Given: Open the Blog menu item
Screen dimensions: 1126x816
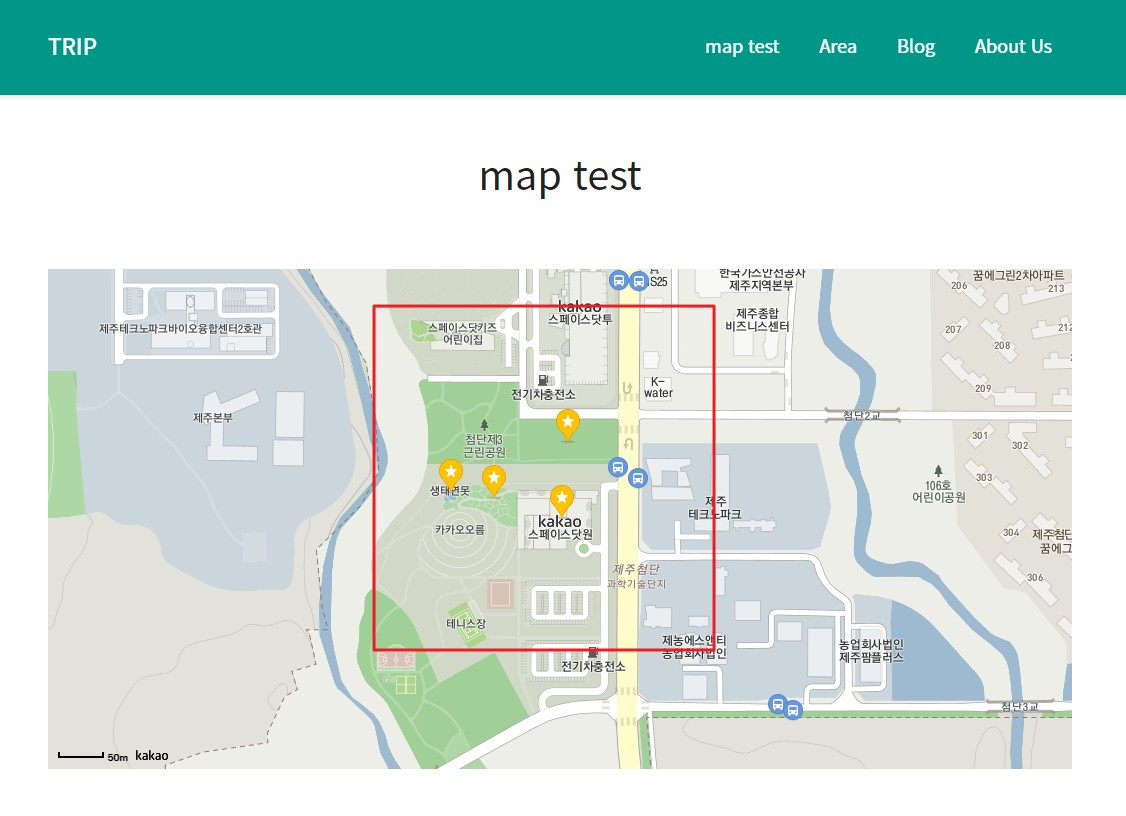Looking at the screenshot, I should coord(916,47).
